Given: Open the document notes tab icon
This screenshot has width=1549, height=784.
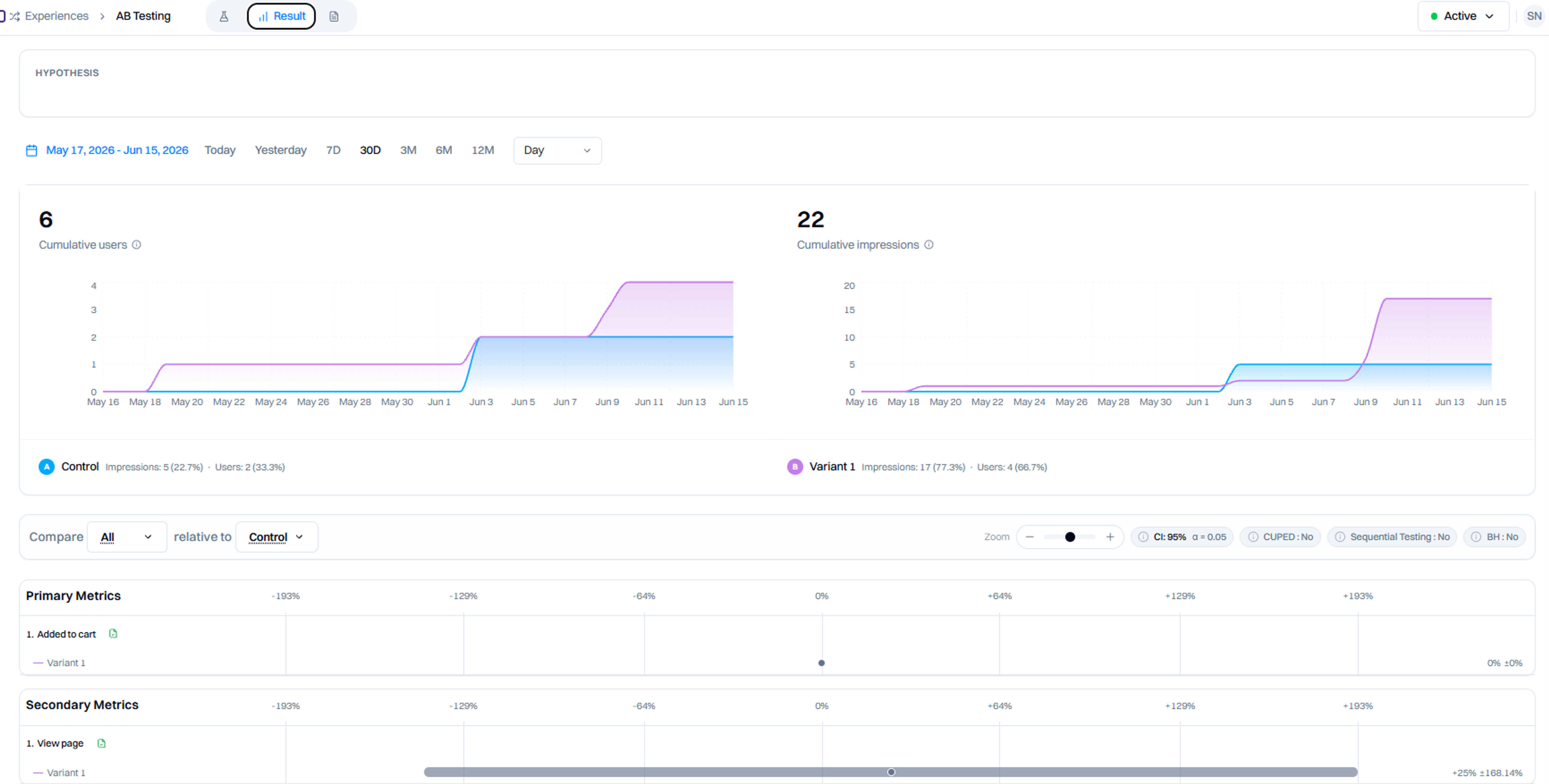Looking at the screenshot, I should (x=334, y=16).
